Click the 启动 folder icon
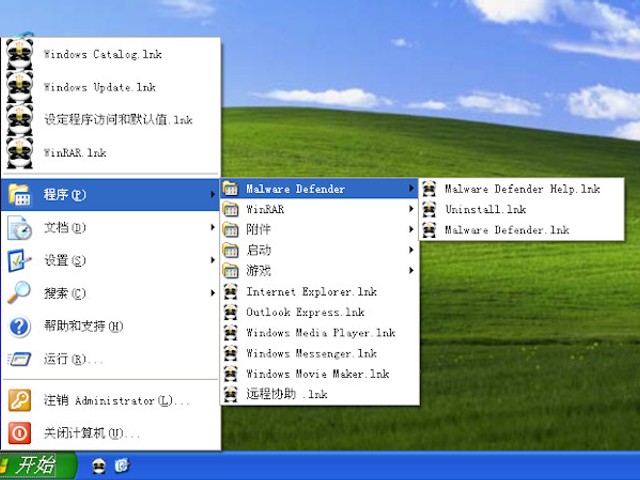This screenshot has height=480, width=640. pyautogui.click(x=231, y=250)
